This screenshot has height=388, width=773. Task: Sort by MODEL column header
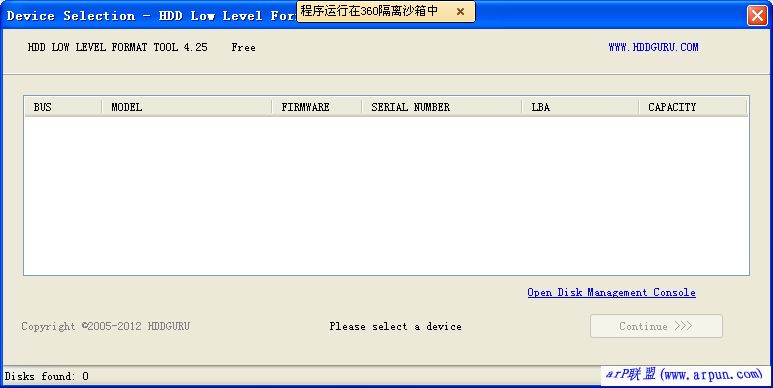[x=187, y=107]
